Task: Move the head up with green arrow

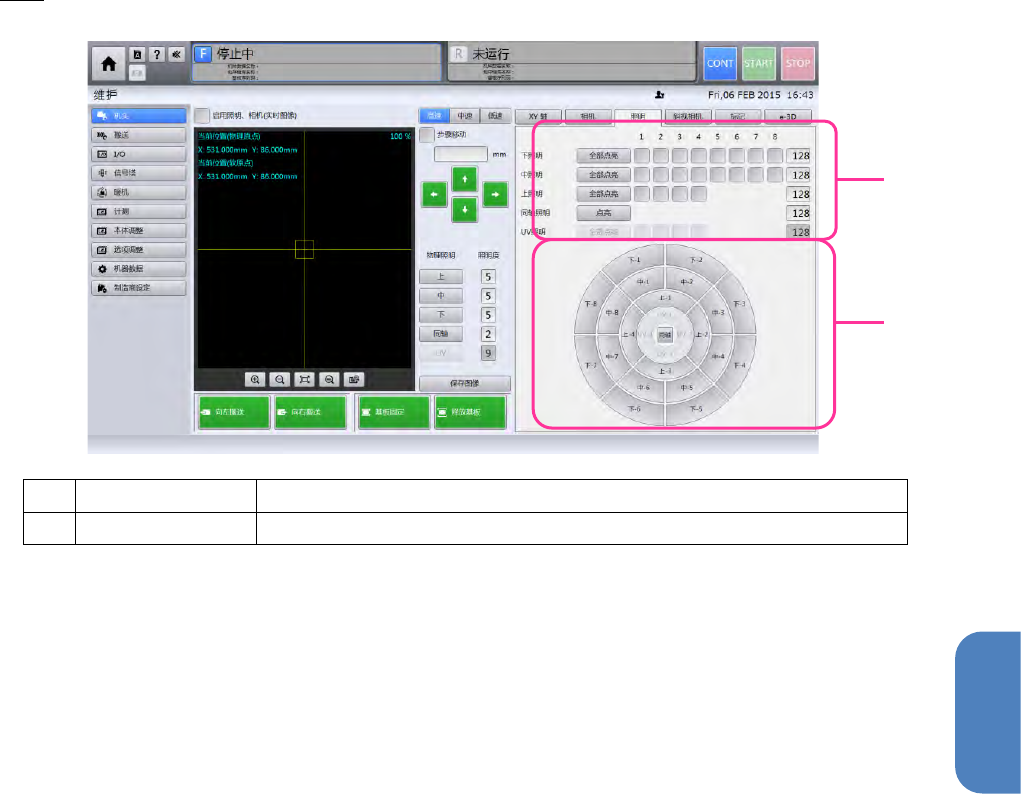Action: [x=464, y=179]
